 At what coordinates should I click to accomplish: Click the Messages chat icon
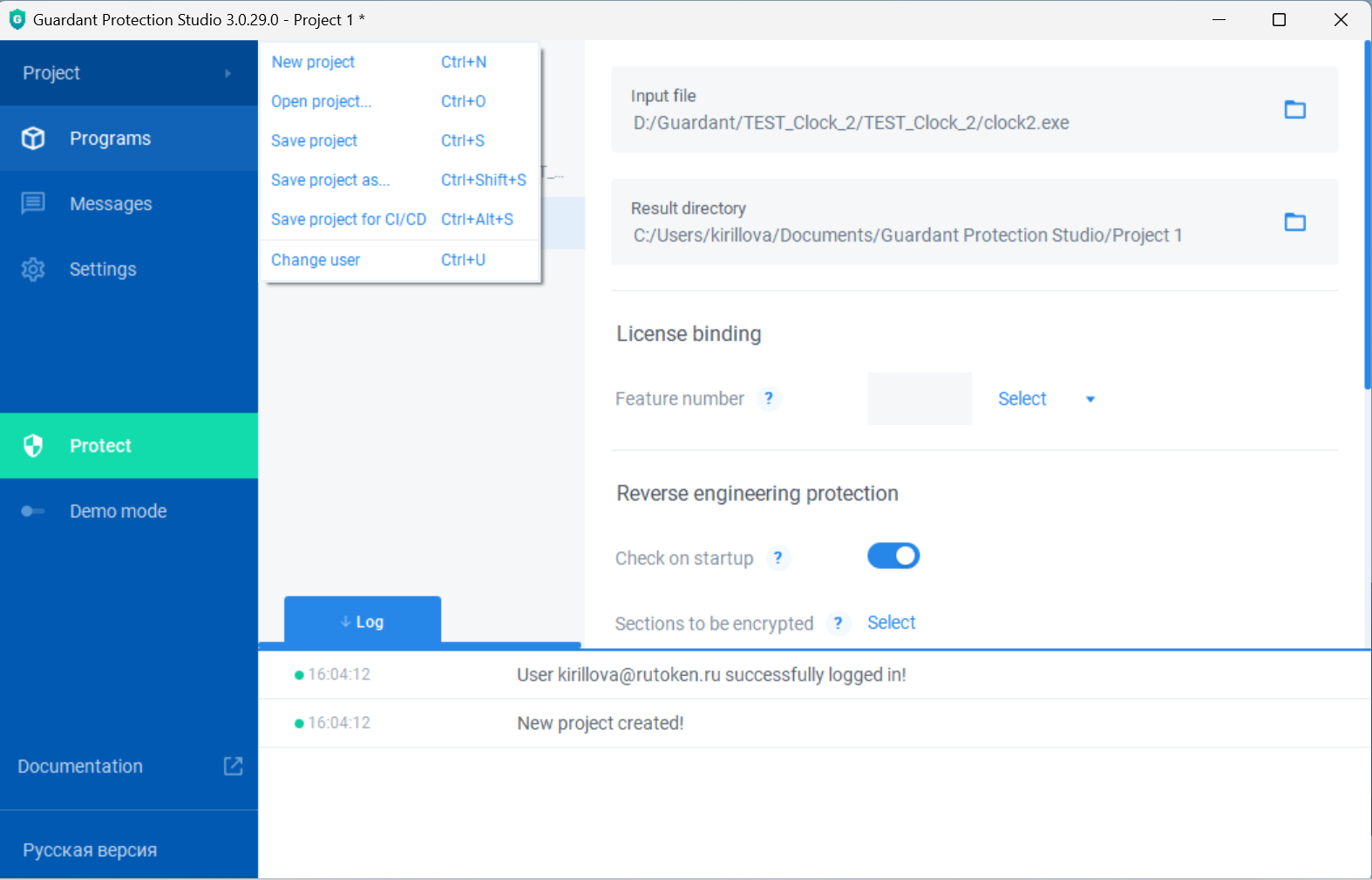[x=33, y=203]
